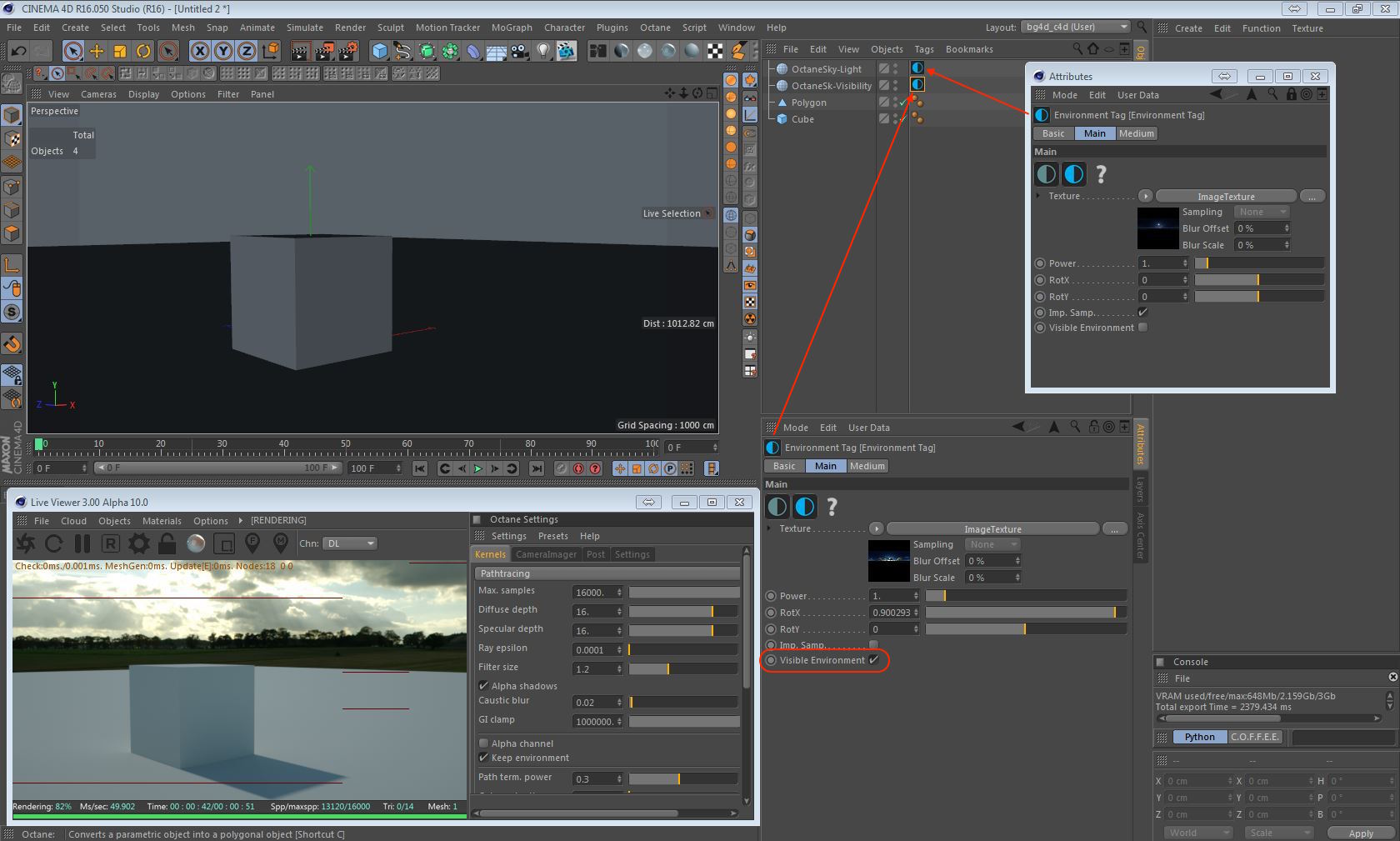Click the Environment Tag on OctaneSky-Light
Image resolution: width=1400 pixels, height=841 pixels.
pos(917,68)
